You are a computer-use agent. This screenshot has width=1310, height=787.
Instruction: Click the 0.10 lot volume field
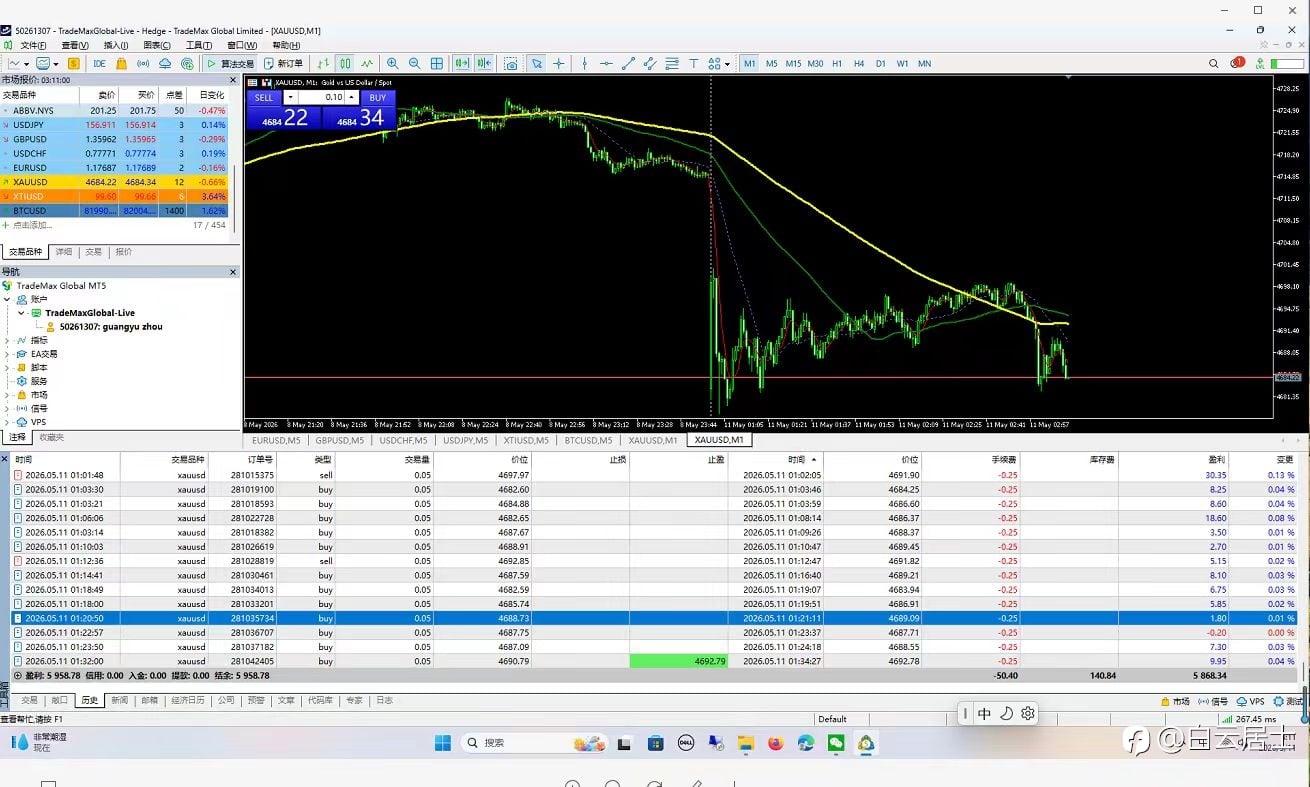coord(322,97)
